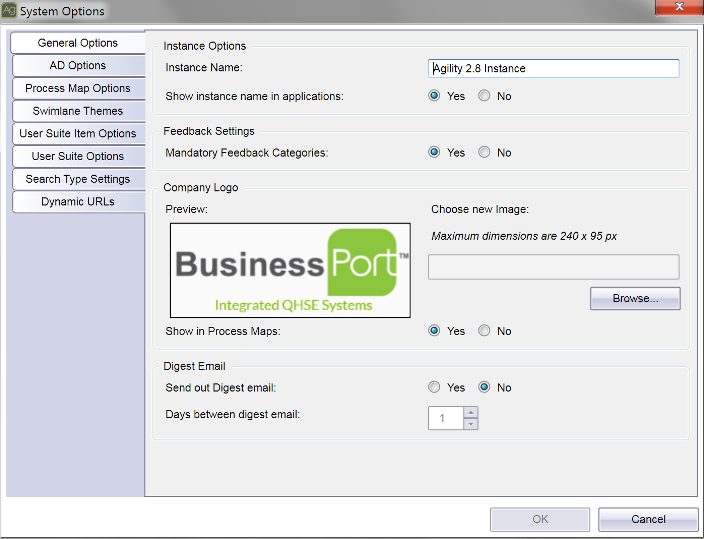704x539 pixels.
Task: Click the Days between digest email number field
Action: (x=445, y=418)
